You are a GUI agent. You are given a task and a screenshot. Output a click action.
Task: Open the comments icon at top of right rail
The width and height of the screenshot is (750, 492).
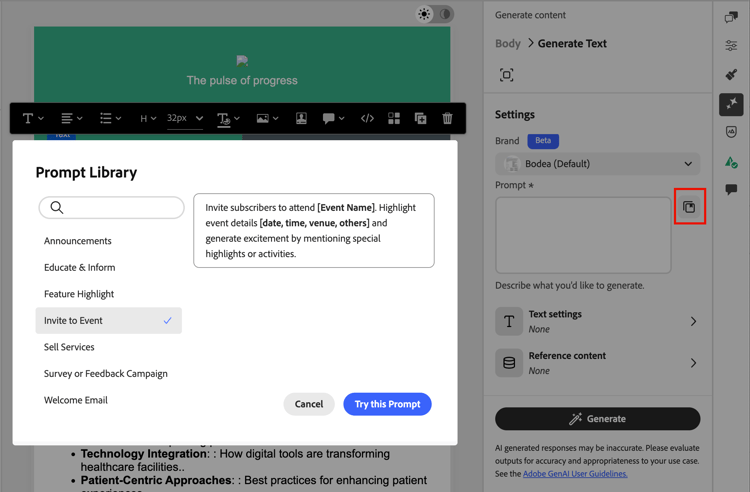[x=731, y=18]
